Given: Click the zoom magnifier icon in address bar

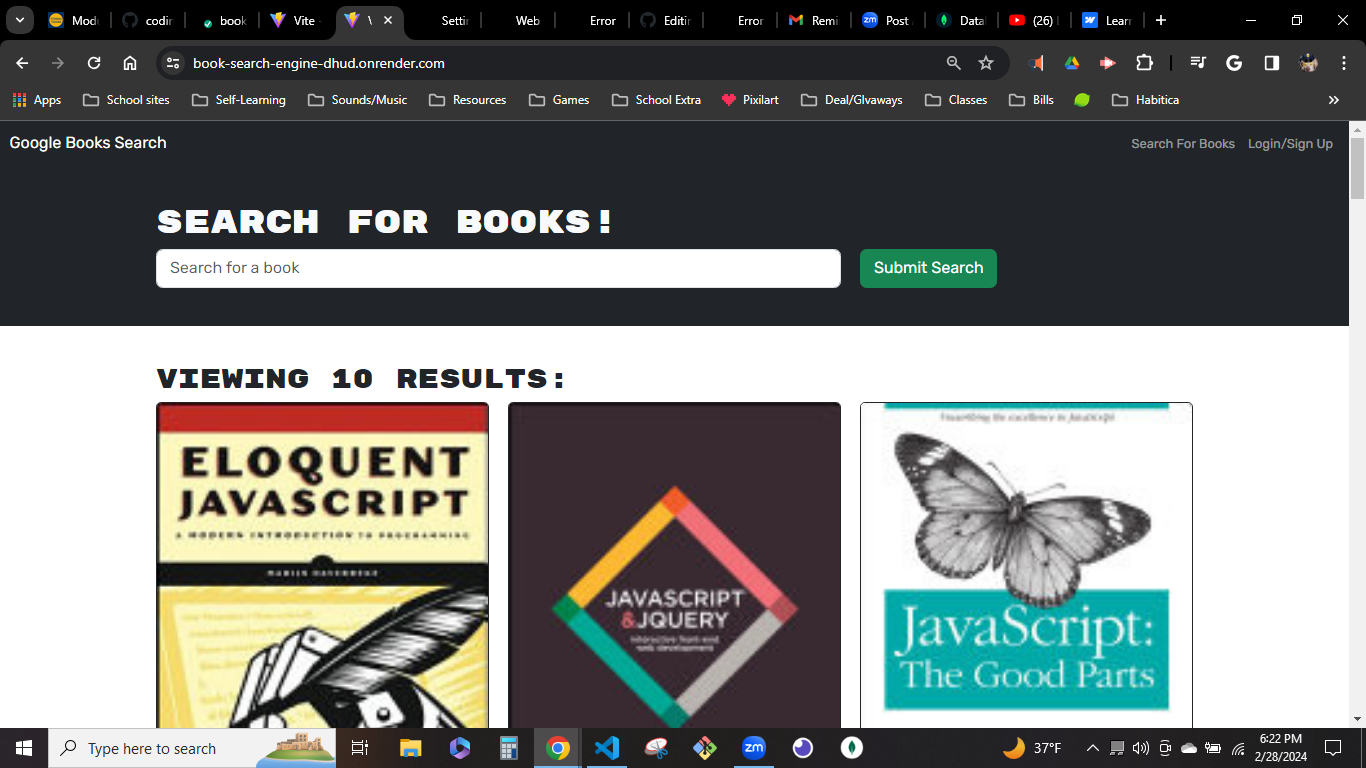Looking at the screenshot, I should (954, 63).
